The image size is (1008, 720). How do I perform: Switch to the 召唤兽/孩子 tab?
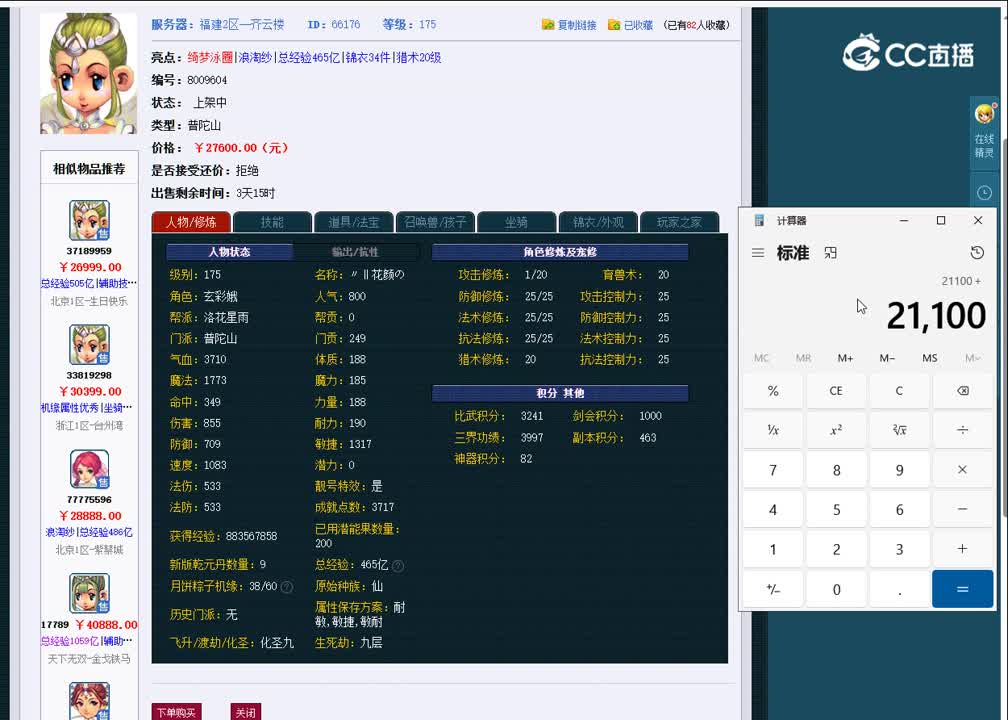(x=435, y=222)
